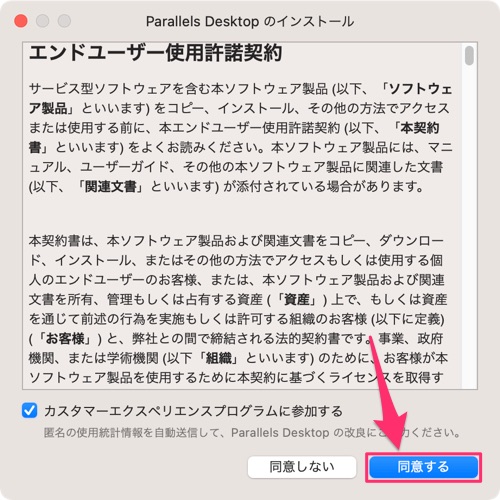
Task: Click the 同意しない button
Action: [302, 467]
